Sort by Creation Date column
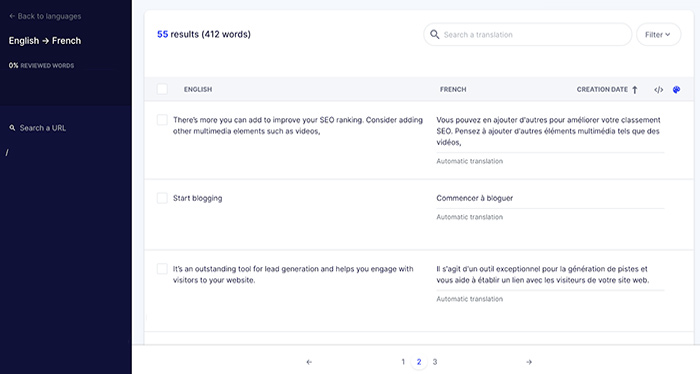Screen dimensions: 700x374 tap(602, 89)
